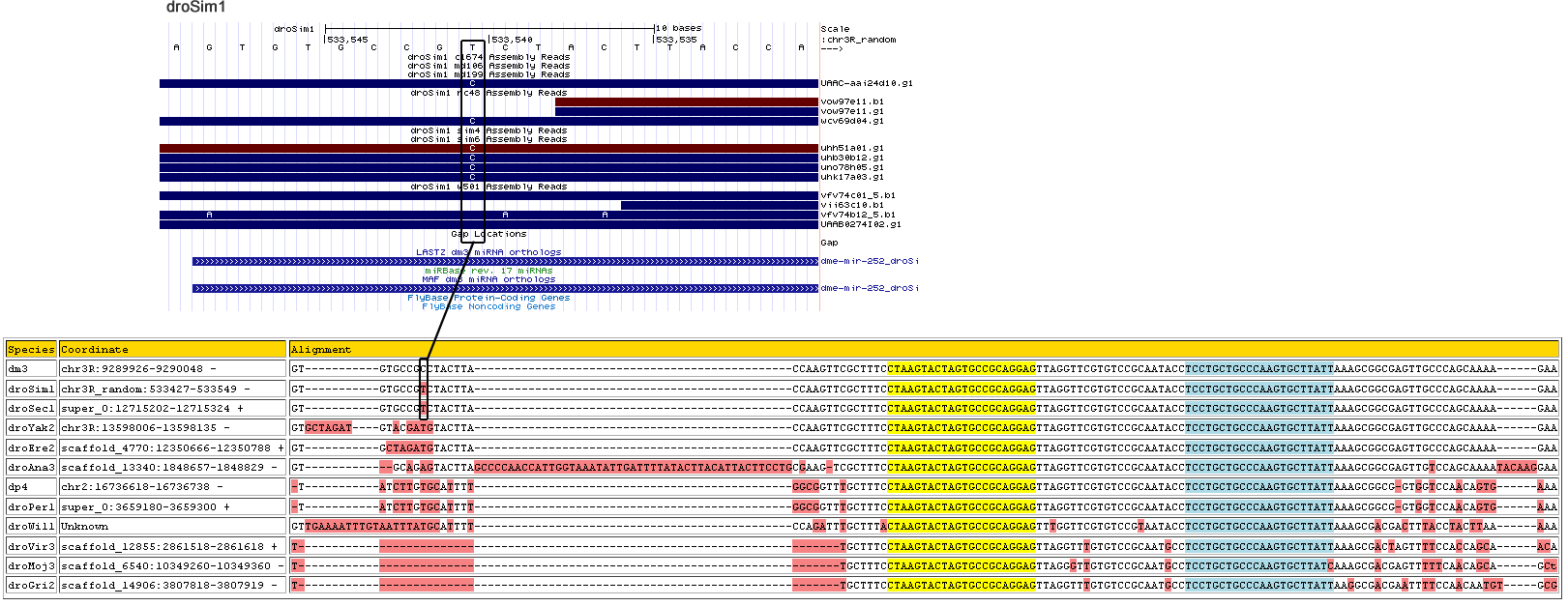Select the short vii63c10.b1 read bar
The height and width of the screenshot is (606, 1568).
click(719, 205)
